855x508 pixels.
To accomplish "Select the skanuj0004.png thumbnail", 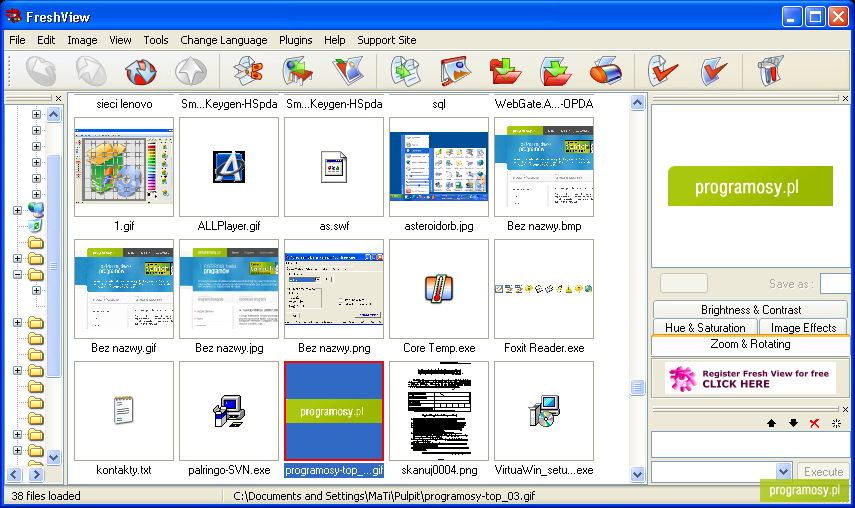I will pos(439,411).
